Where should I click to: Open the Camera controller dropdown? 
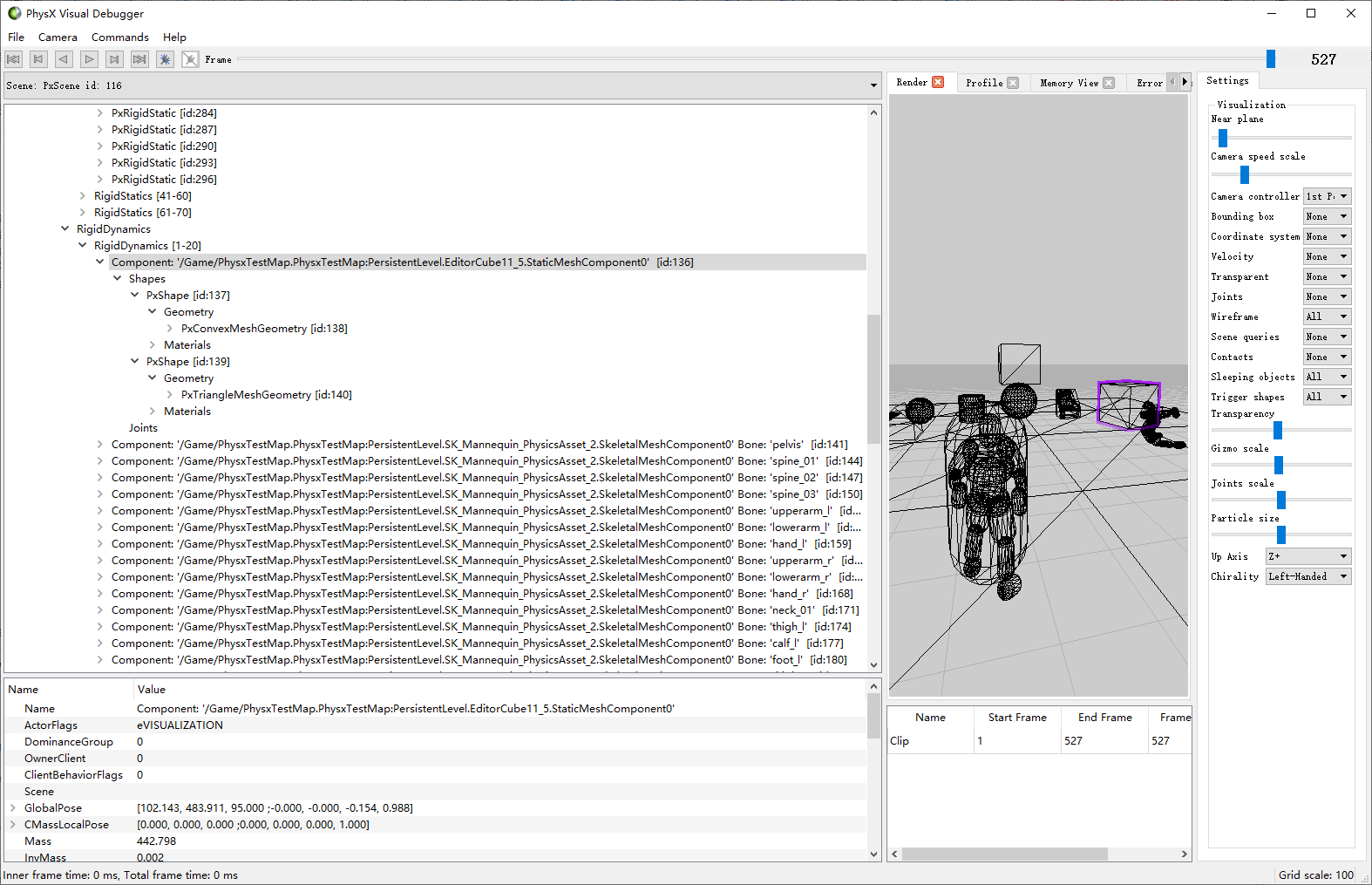1327,196
